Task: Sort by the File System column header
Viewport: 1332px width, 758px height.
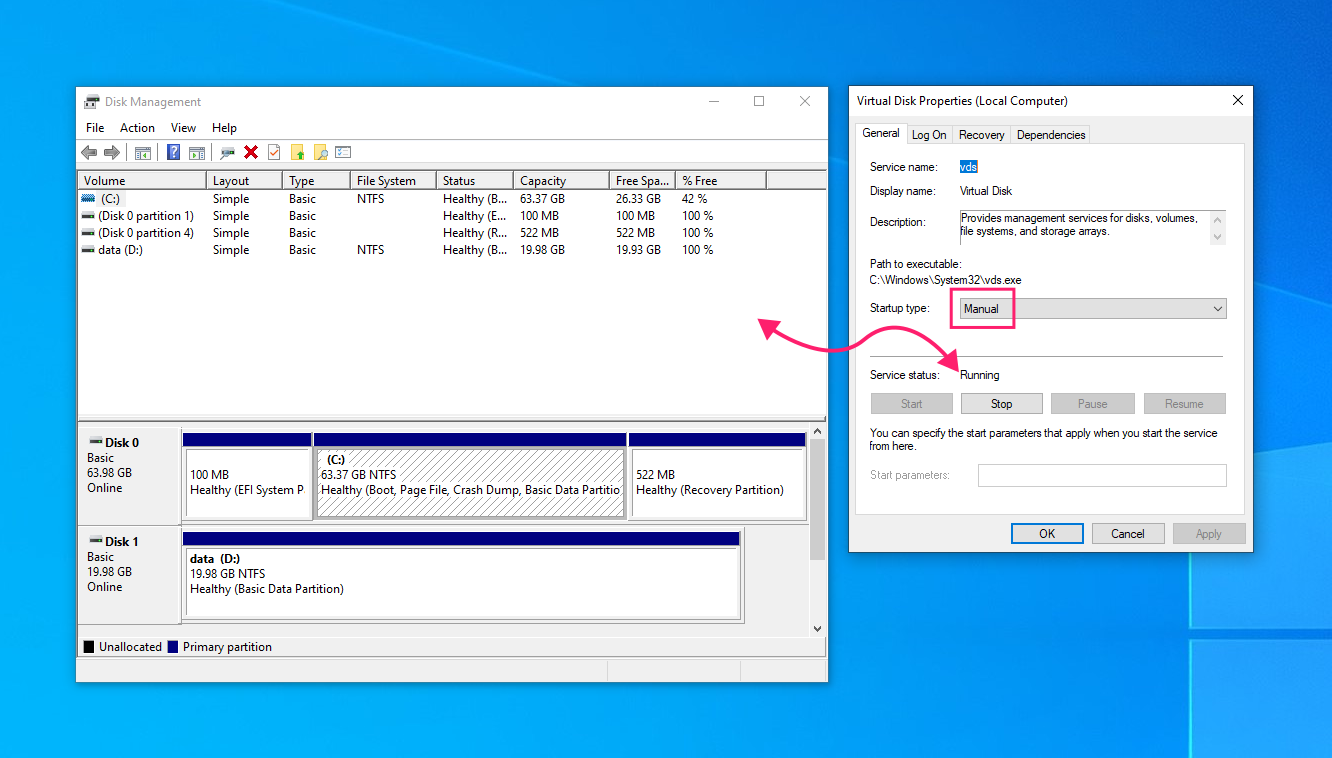Action: pos(394,181)
